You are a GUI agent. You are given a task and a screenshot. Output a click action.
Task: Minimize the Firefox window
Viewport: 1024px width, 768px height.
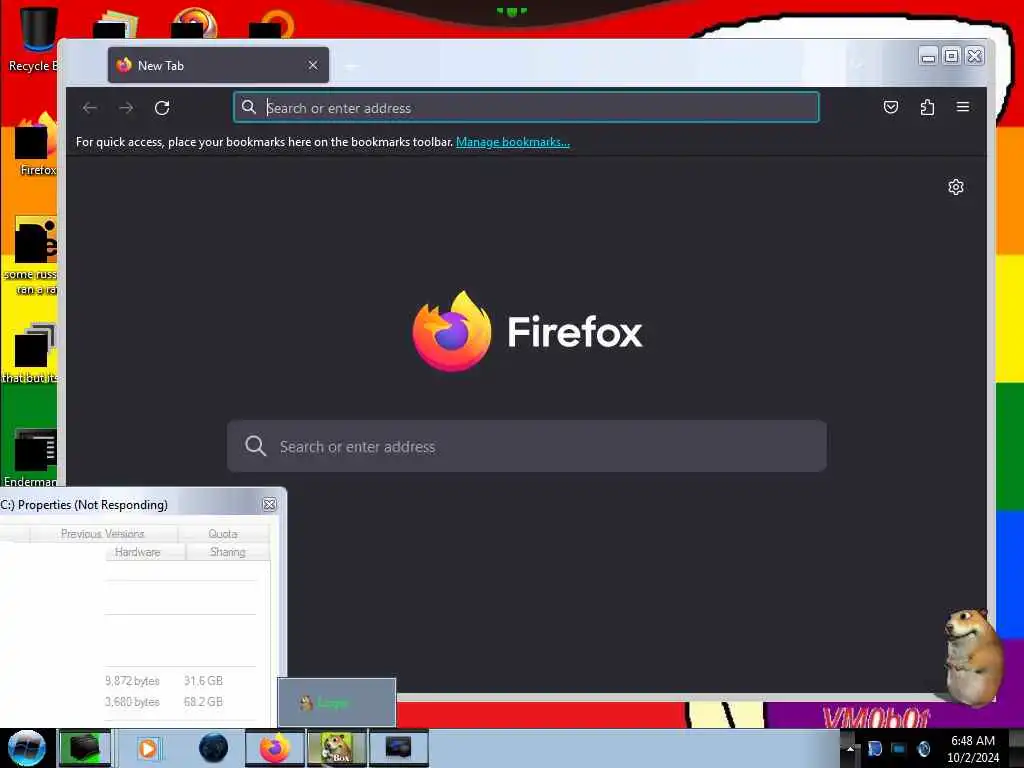(x=928, y=57)
